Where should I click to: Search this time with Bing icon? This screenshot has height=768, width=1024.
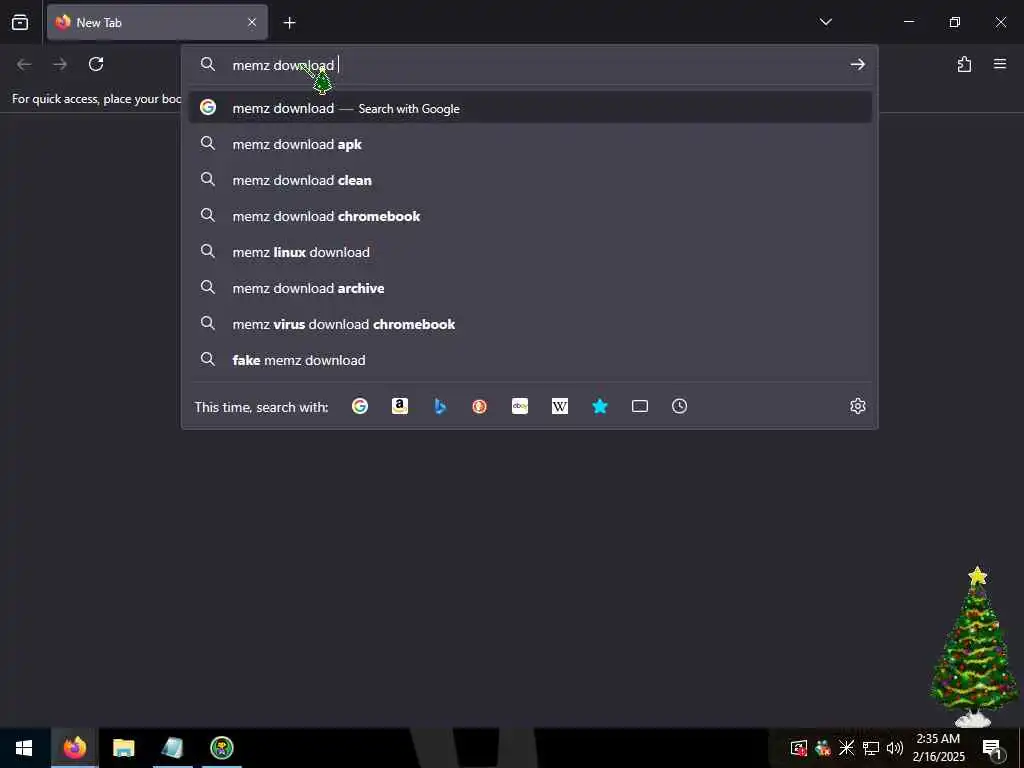(440, 406)
